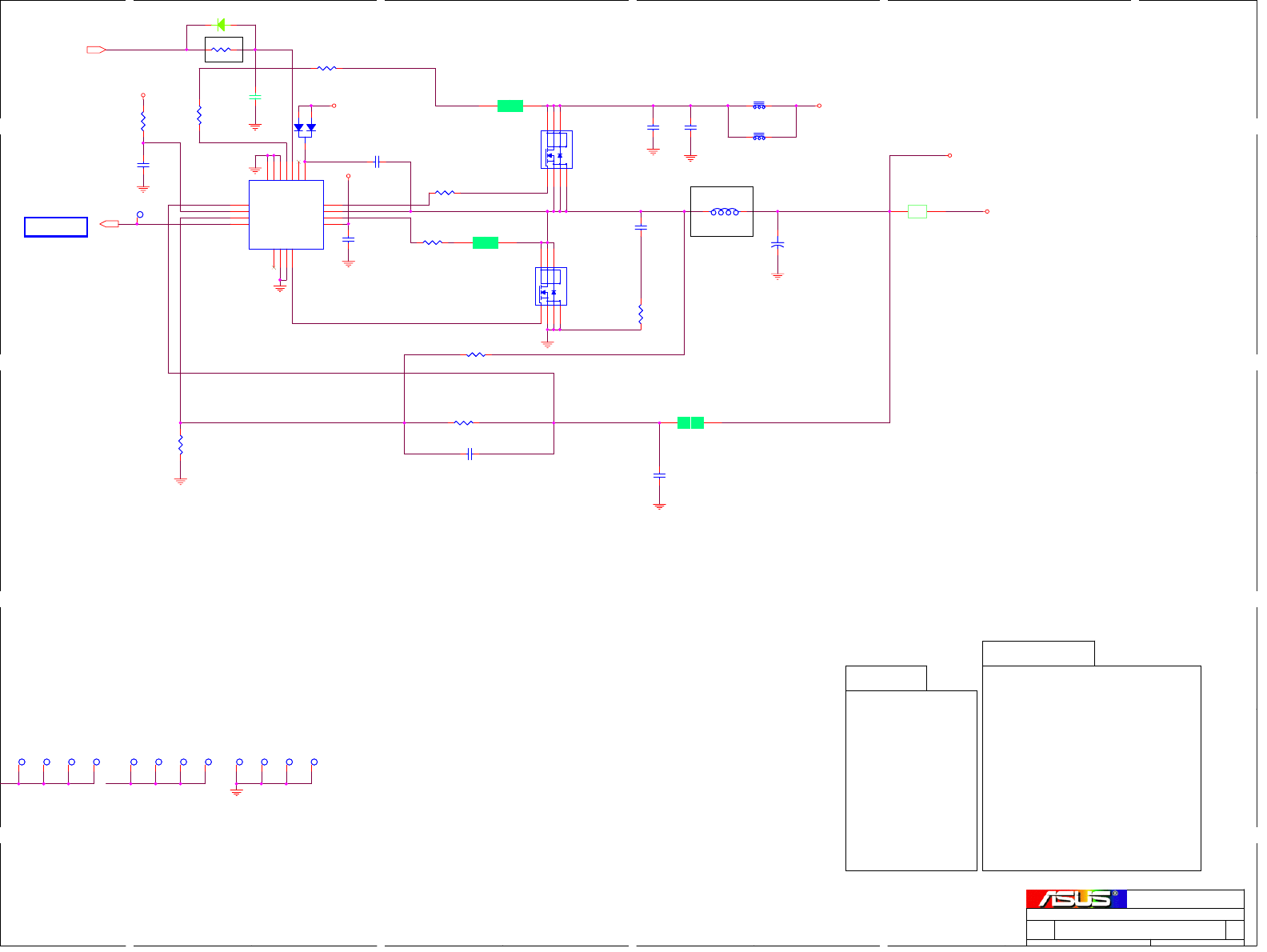Click the double green block on feedback line
Viewport: 1267px width, 952px height.
pyautogui.click(x=690, y=422)
